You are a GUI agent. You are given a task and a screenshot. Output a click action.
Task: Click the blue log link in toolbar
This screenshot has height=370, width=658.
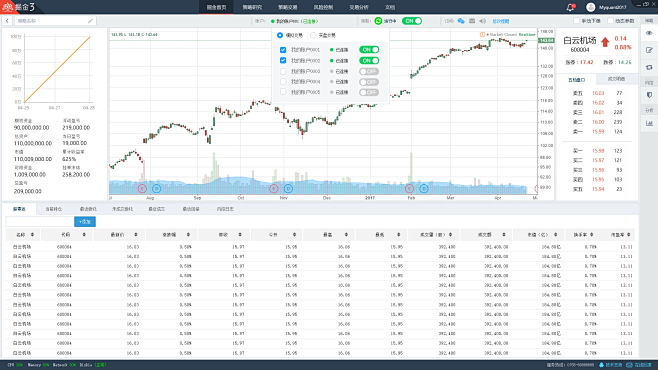click(501, 21)
